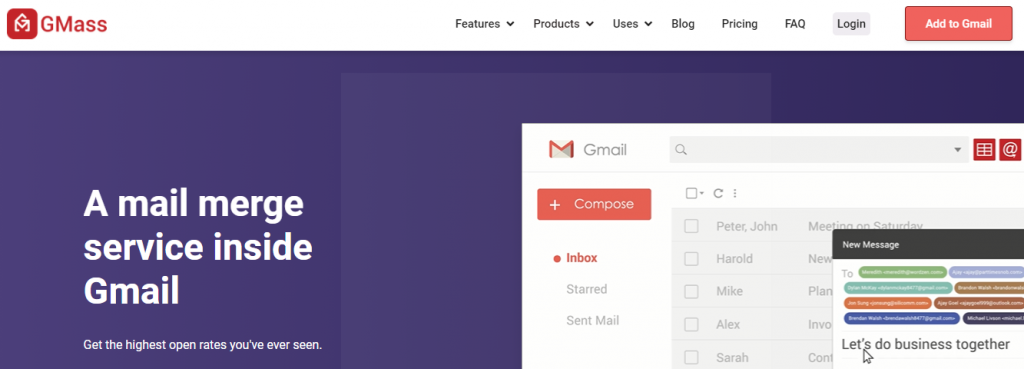The width and height of the screenshot is (1024, 369).
Task: Click the Gmail wordmark text
Action: tap(605, 150)
